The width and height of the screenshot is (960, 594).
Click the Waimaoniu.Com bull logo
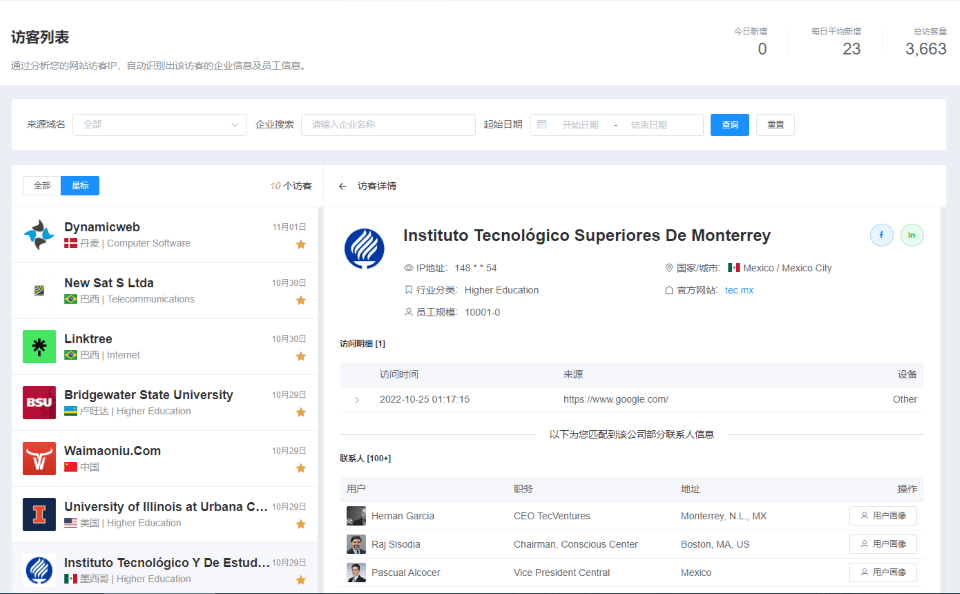pyautogui.click(x=40, y=458)
